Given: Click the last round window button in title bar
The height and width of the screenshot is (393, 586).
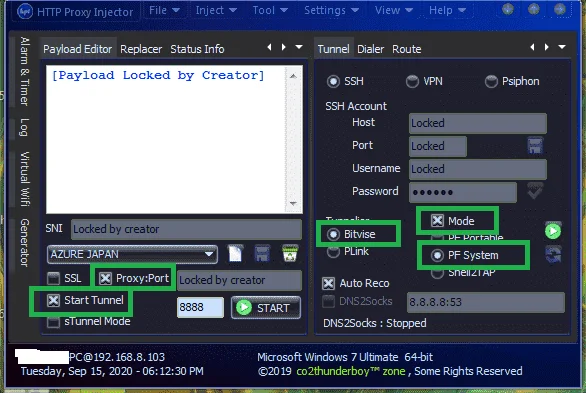Looking at the screenshot, I should pos(559,9).
